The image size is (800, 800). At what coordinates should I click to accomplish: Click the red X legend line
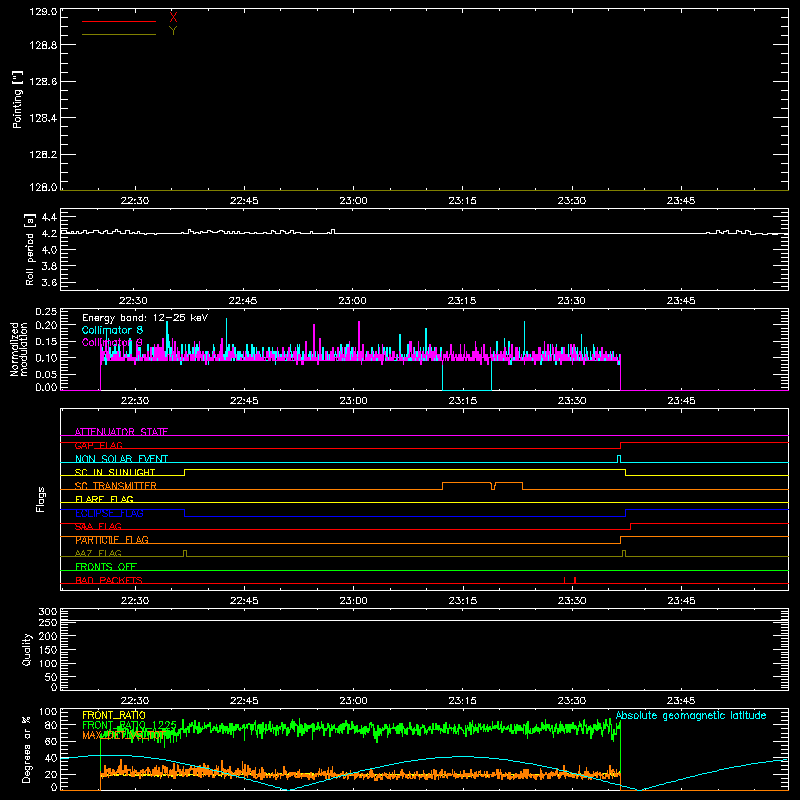coord(119,21)
